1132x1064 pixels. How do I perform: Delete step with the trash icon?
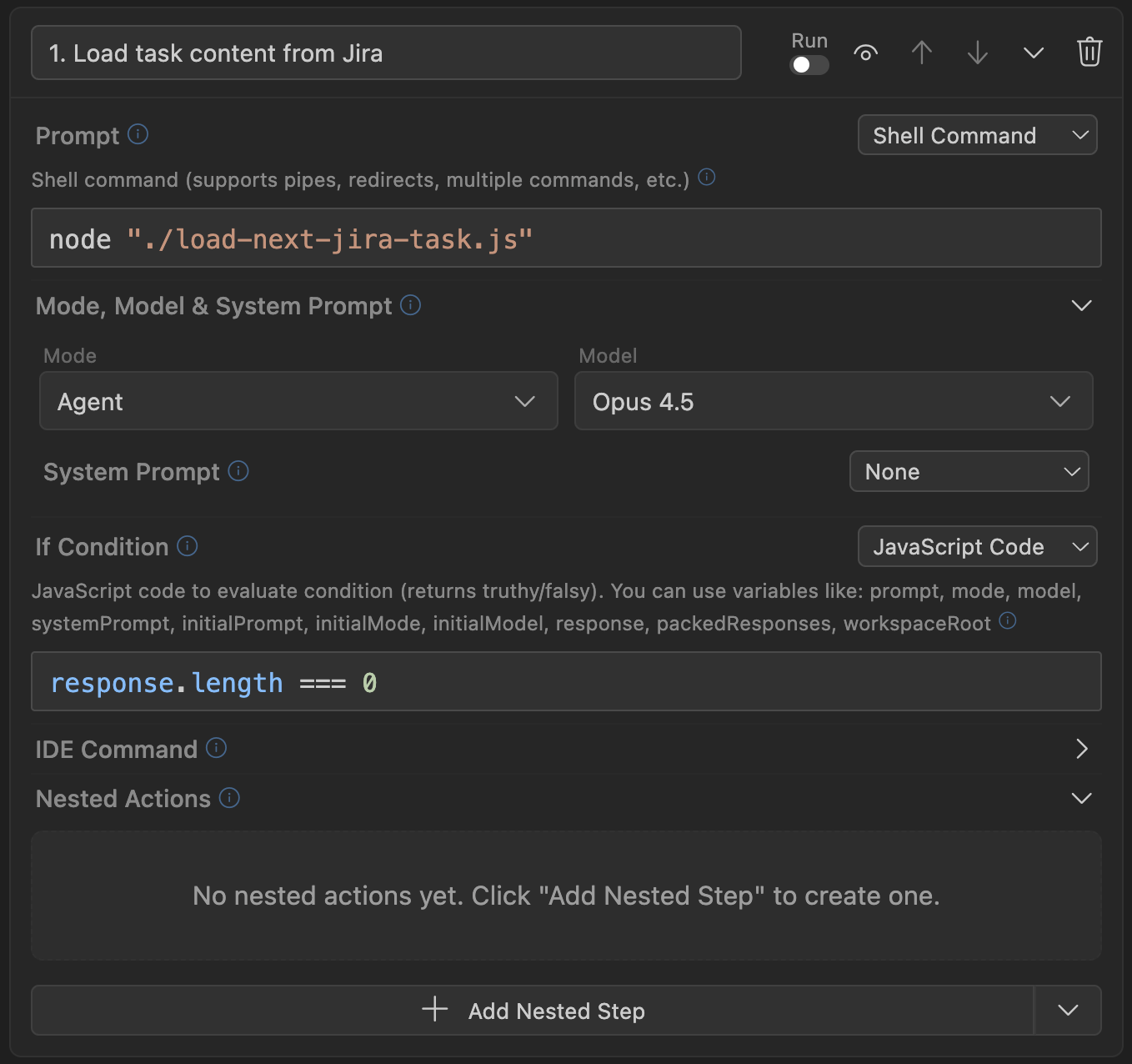pos(1089,53)
